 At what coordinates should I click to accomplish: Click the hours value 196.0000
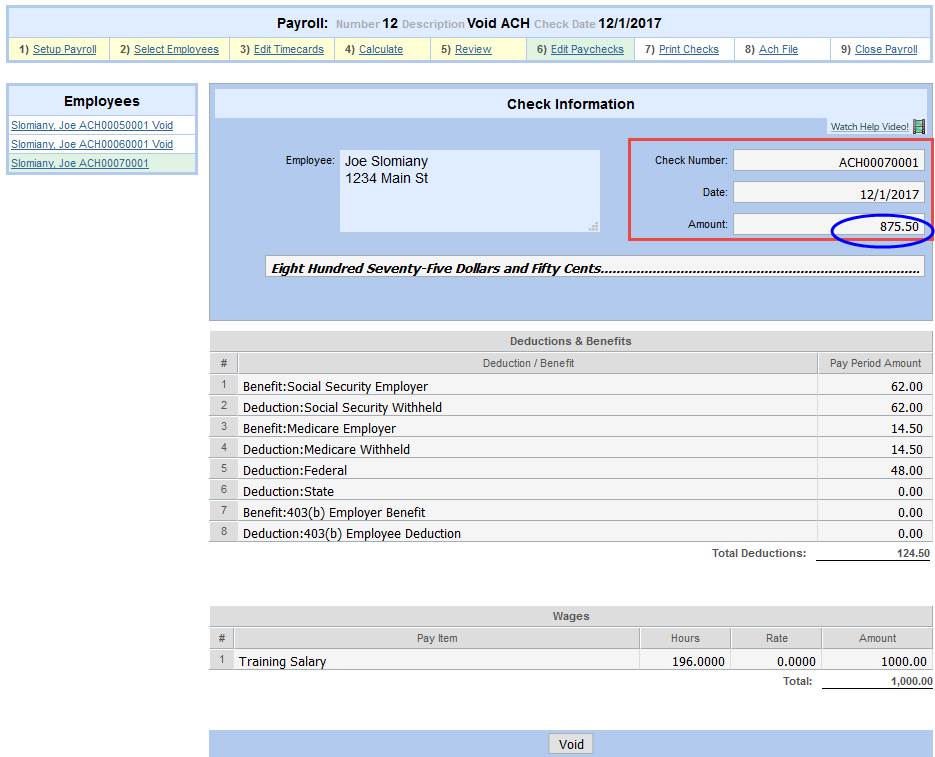(698, 662)
